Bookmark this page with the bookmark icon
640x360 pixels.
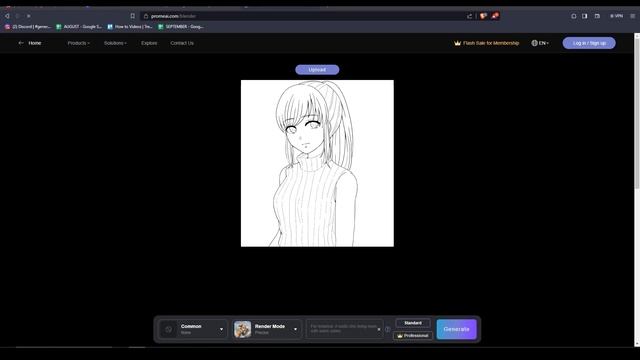tap(133, 16)
